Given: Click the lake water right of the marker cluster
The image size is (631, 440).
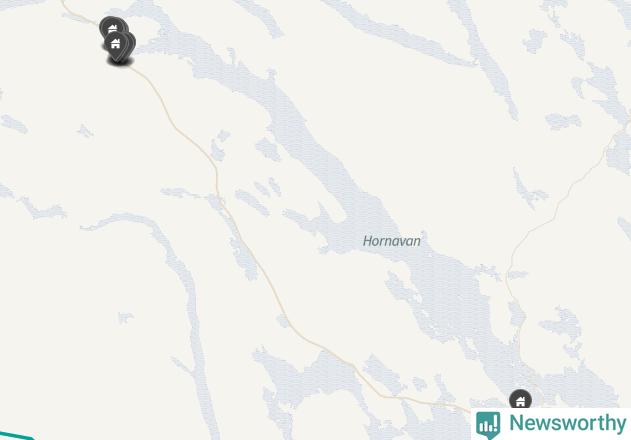Looking at the screenshot, I should pyautogui.click(x=169, y=38).
